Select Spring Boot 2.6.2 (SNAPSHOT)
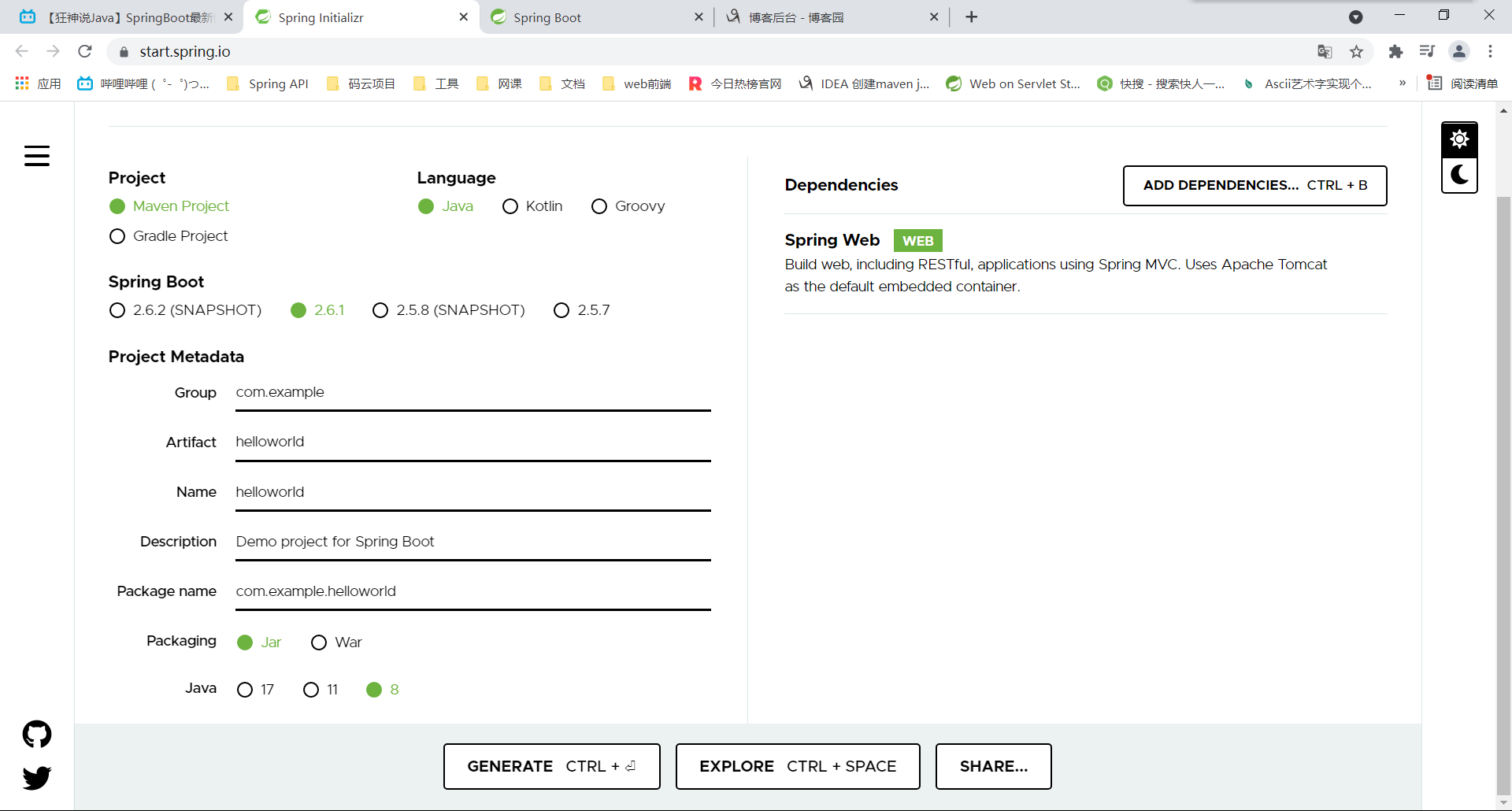Screen dimensions: 1512x811 185,310
